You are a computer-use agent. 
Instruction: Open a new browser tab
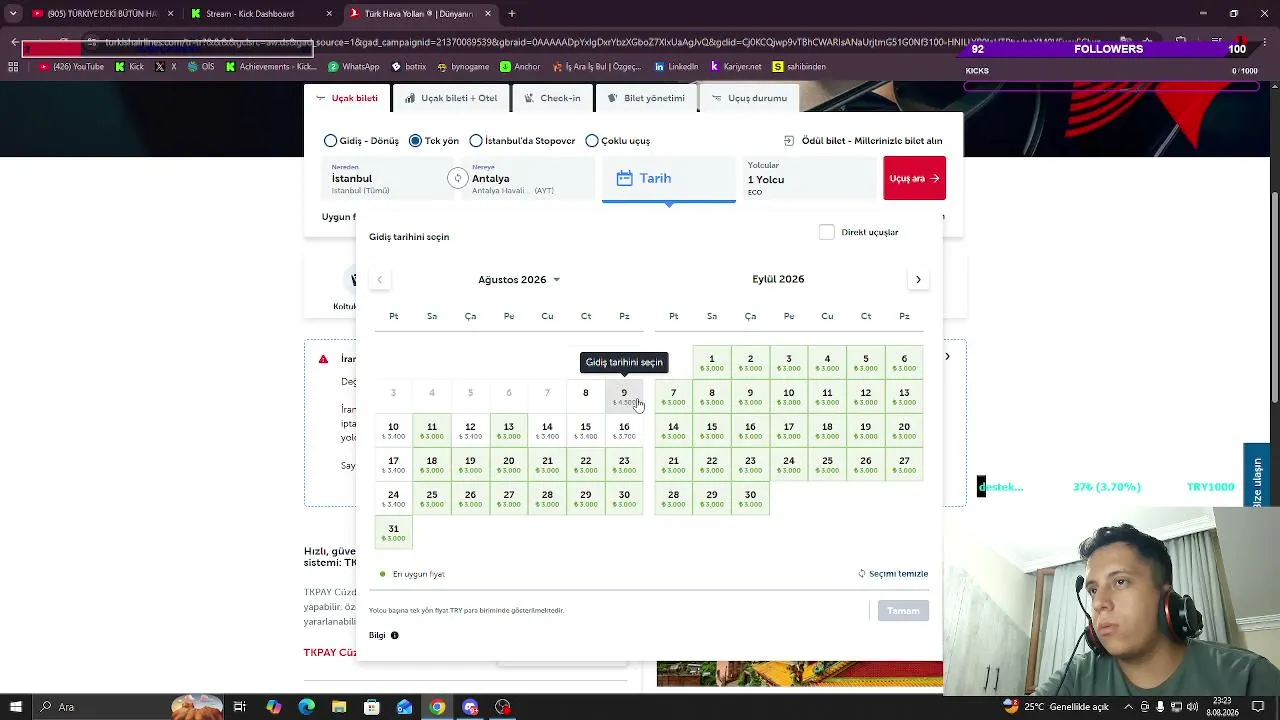pos(512,14)
